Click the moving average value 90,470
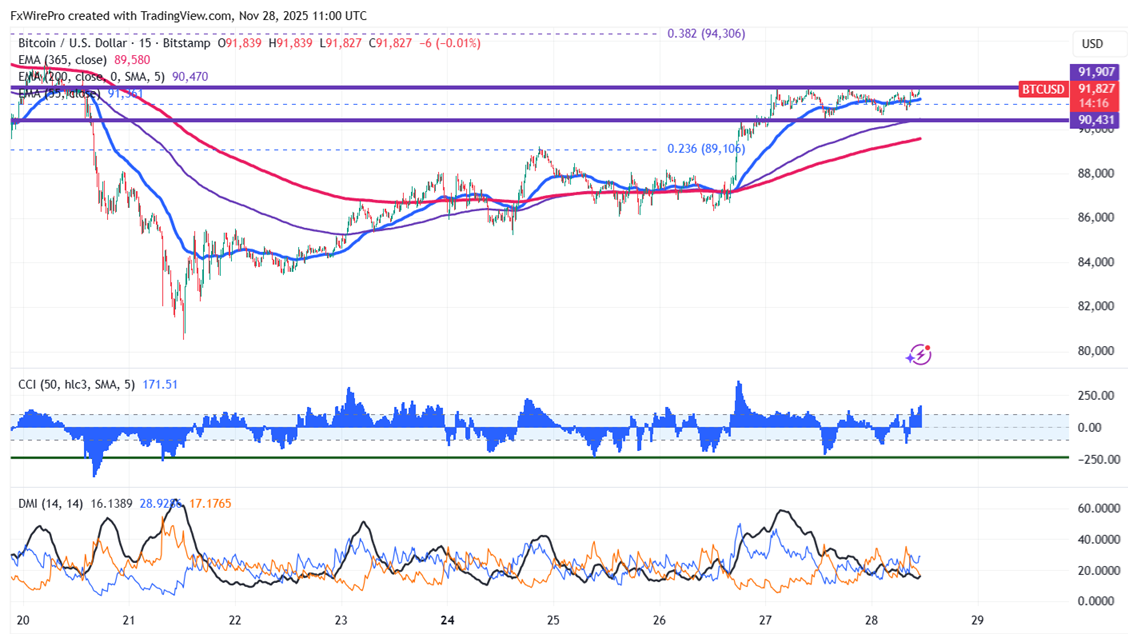The image size is (1128, 634). tap(190, 76)
